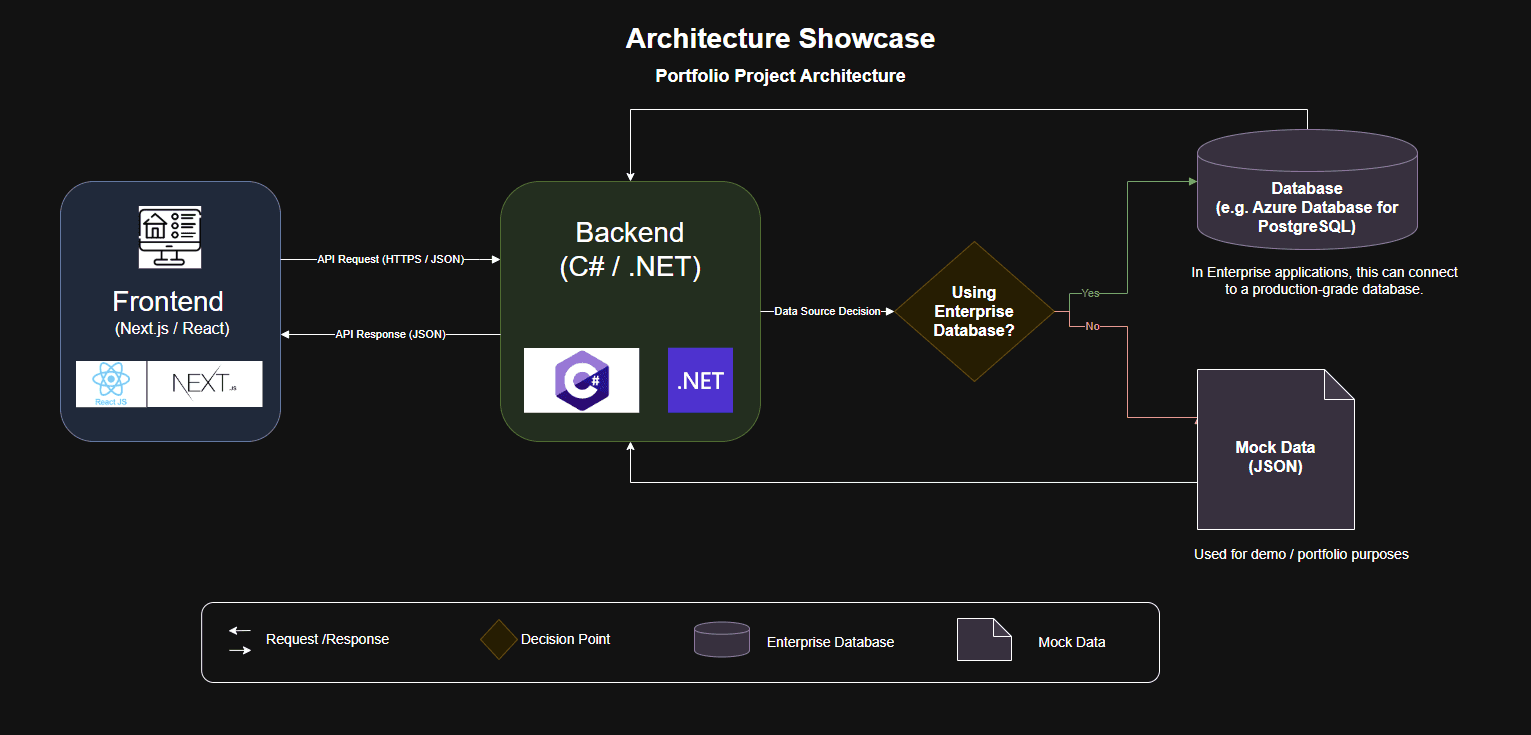Viewport: 1531px width, 735px height.
Task: Click the Frontend heading text
Action: (x=168, y=301)
